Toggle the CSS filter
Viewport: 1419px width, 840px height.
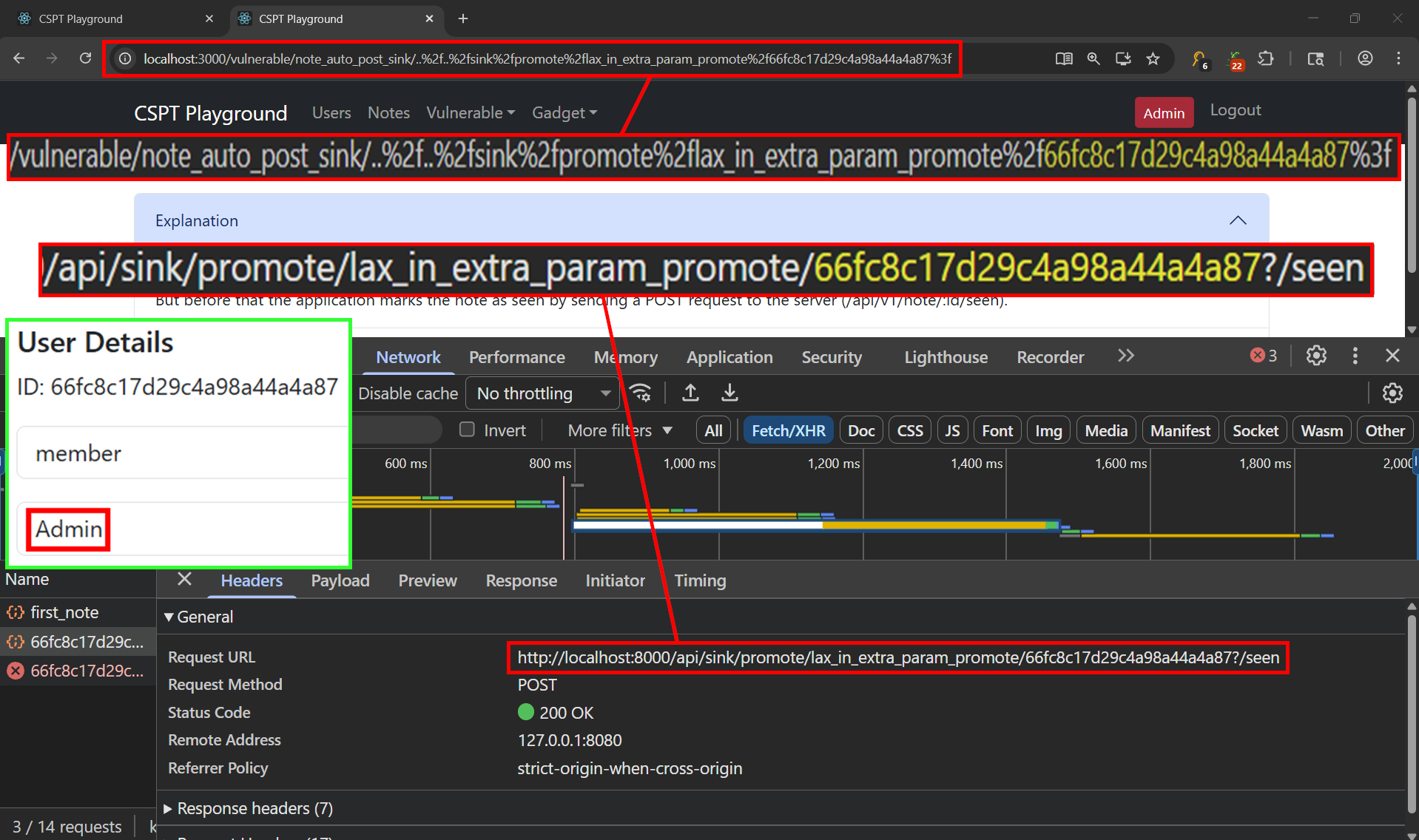coord(910,430)
